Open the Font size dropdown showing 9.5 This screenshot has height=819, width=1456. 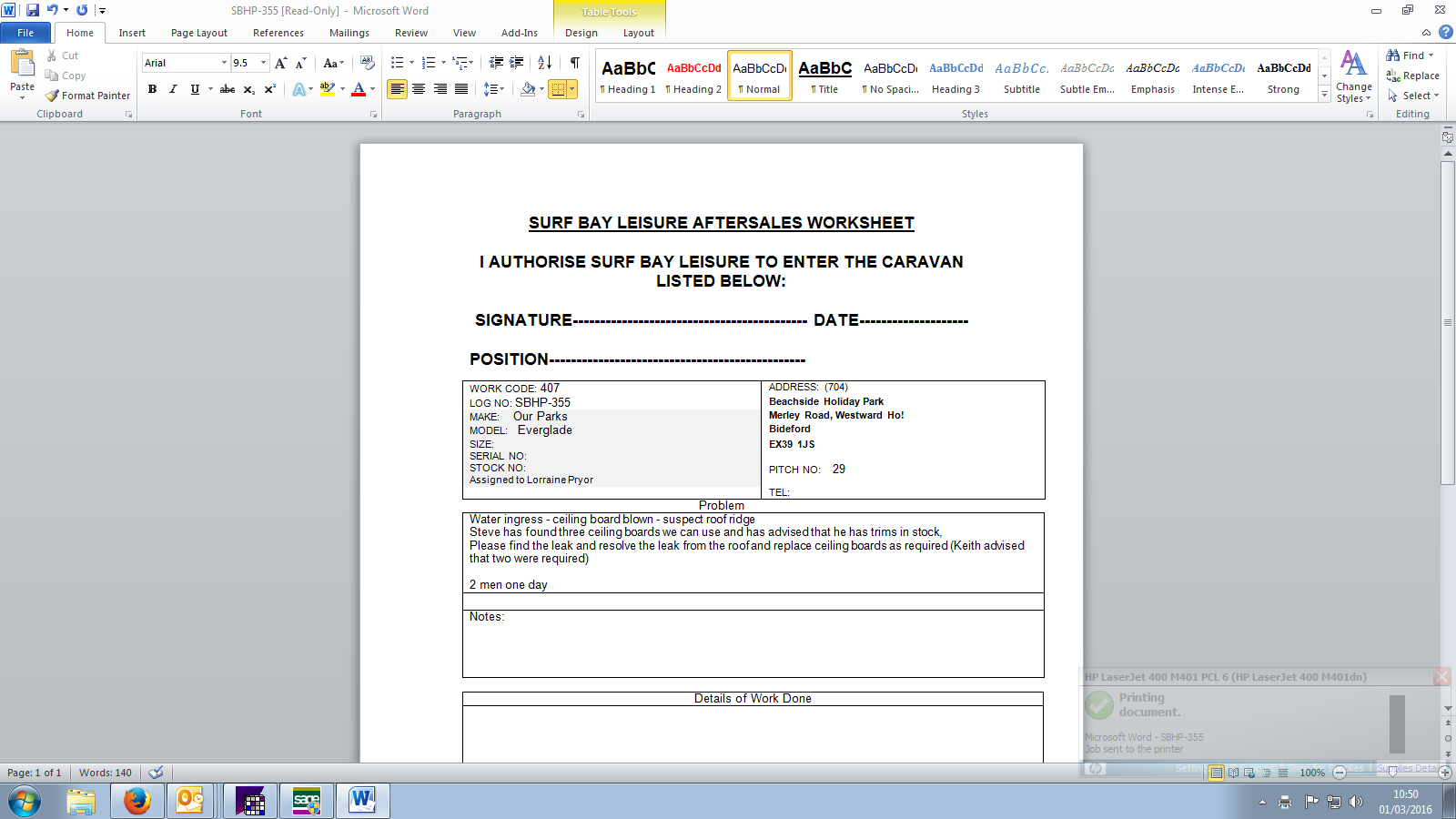[264, 63]
